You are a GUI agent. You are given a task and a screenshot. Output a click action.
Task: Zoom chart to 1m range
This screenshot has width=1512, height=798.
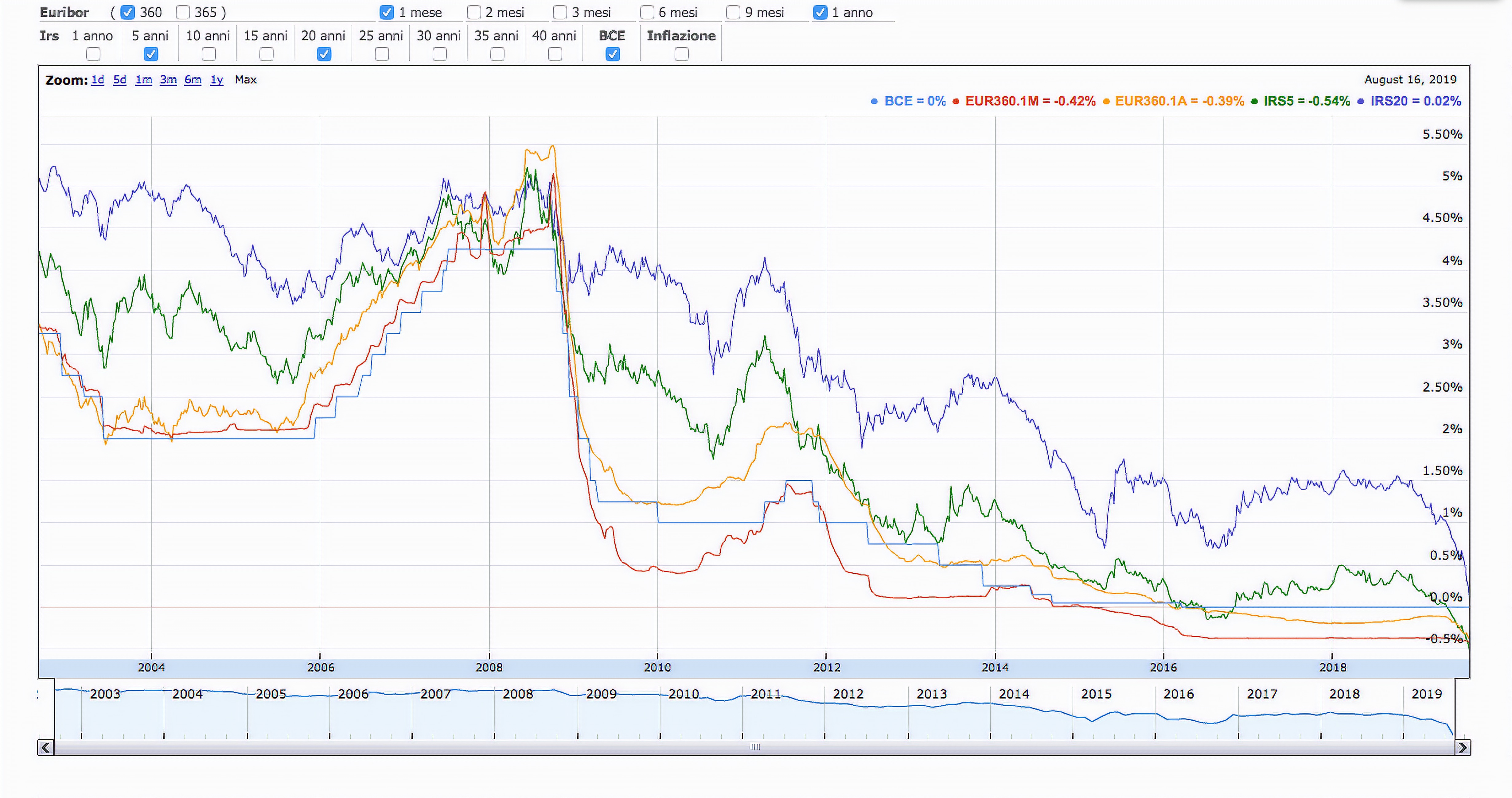(x=143, y=80)
